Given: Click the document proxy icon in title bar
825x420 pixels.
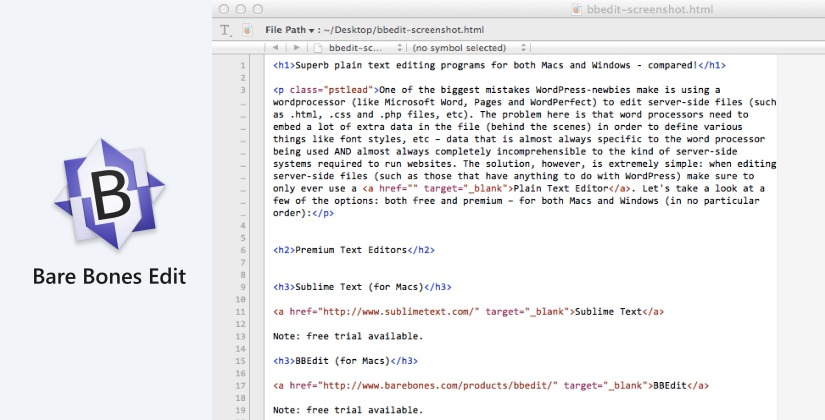Looking at the screenshot, I should 604,9.
